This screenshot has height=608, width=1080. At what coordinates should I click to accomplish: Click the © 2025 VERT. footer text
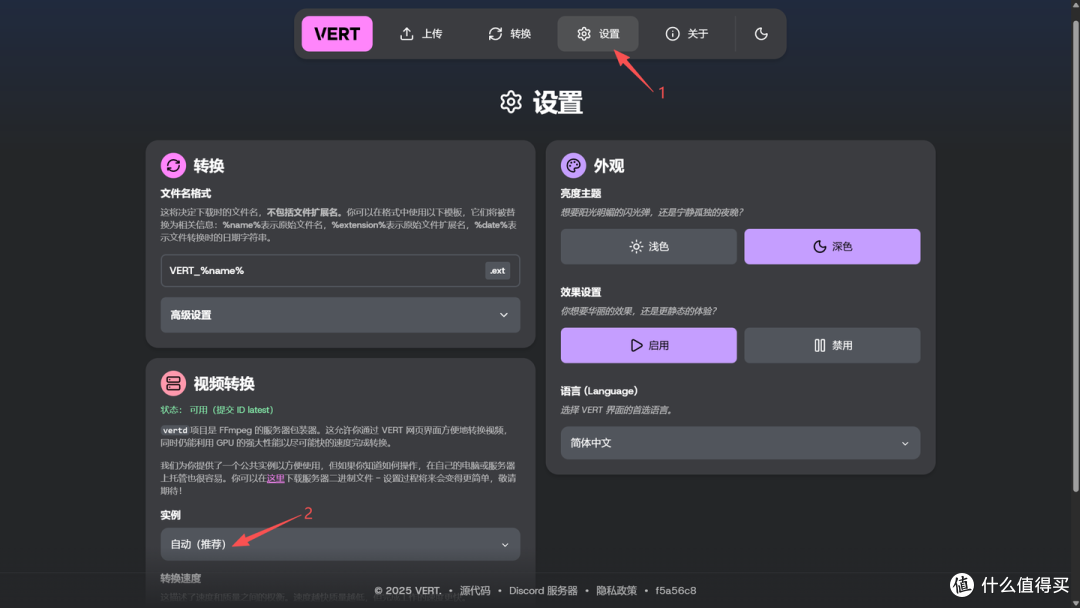[x=408, y=590]
